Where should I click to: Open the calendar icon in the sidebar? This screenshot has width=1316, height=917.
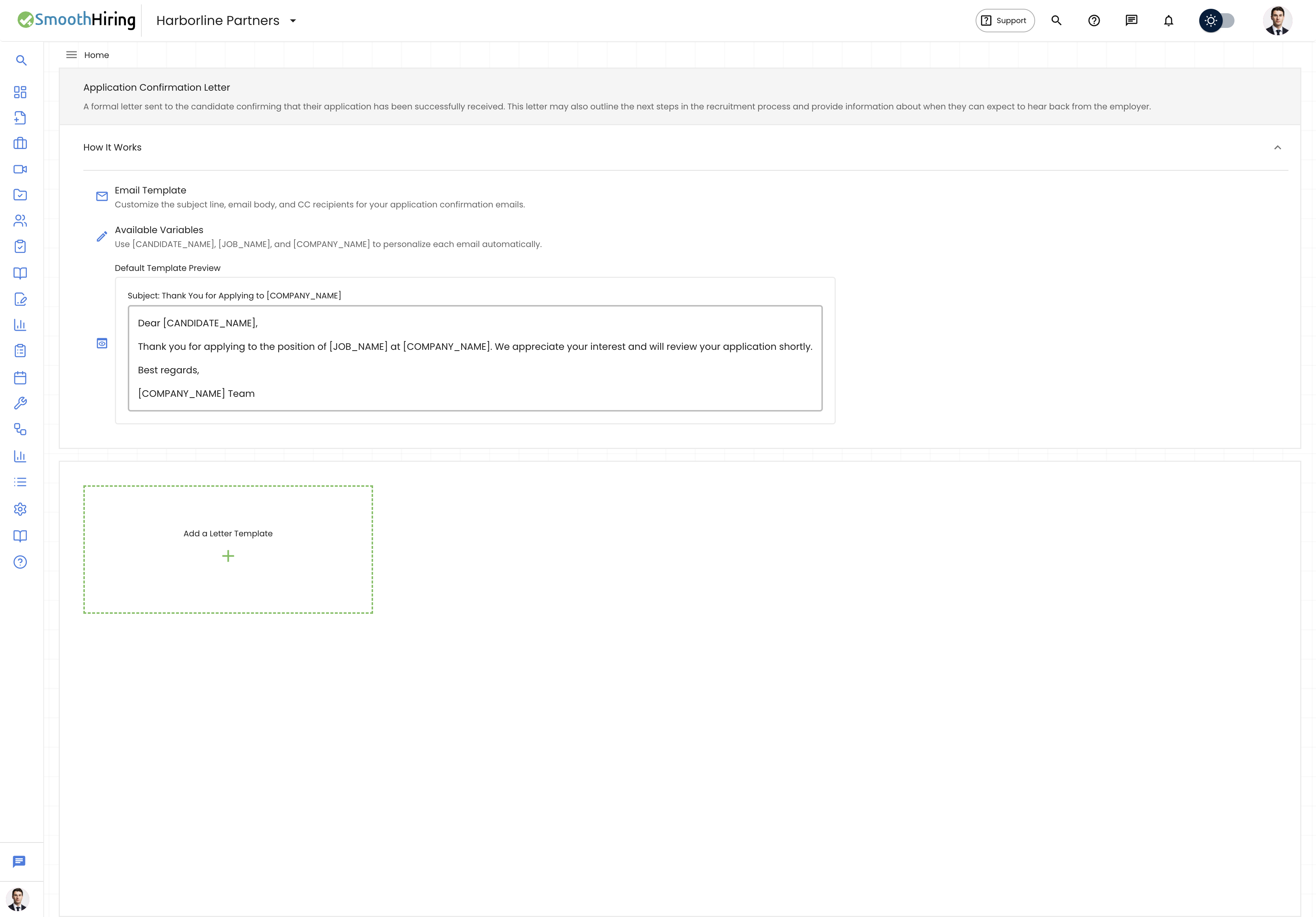[x=20, y=378]
